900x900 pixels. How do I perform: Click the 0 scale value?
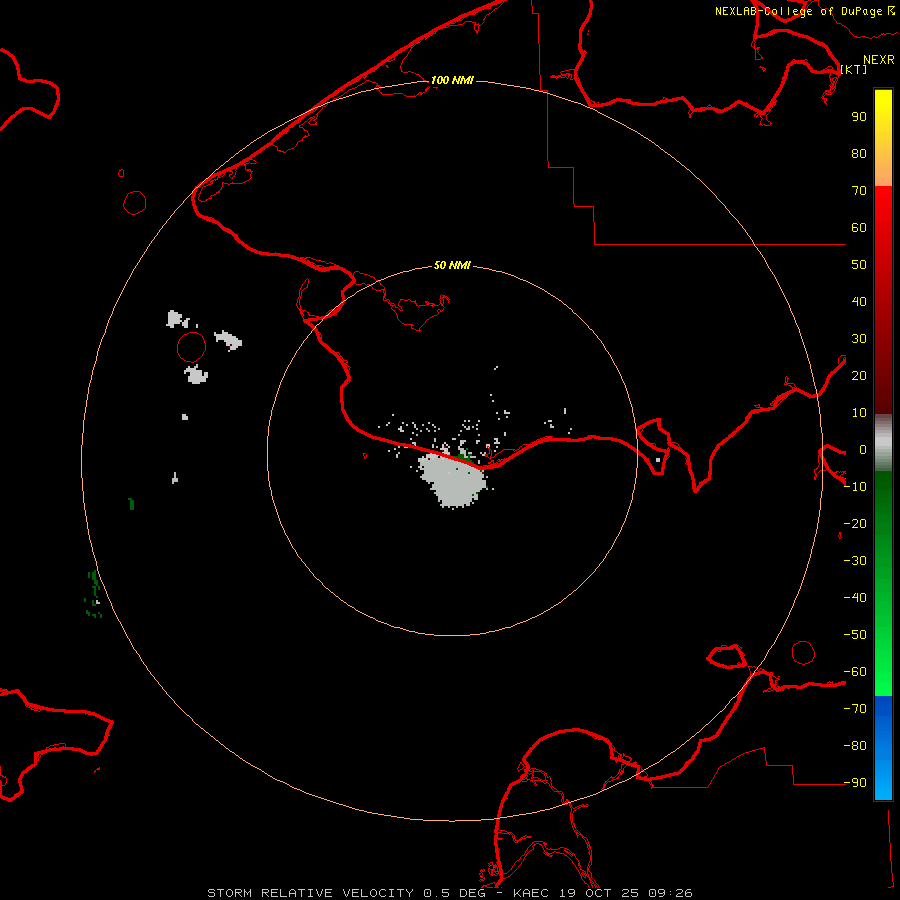coord(863,449)
